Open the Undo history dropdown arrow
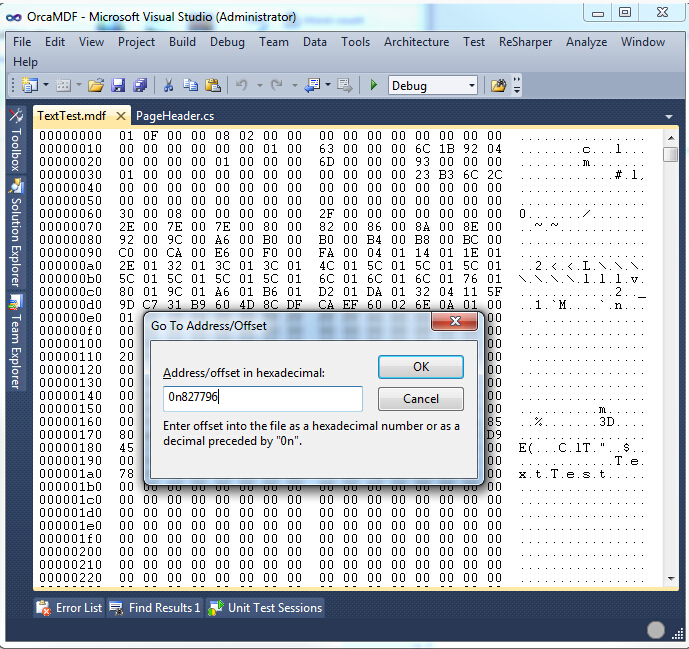Viewport: 689px width, 649px height. point(260,85)
